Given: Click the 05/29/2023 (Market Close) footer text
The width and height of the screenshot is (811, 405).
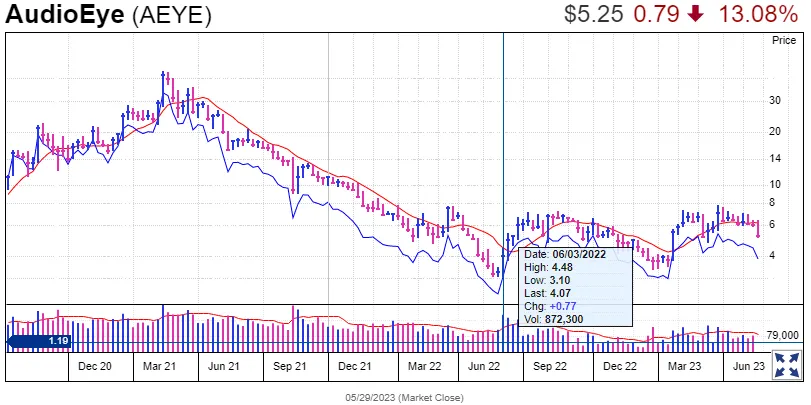Looking at the screenshot, I should click(x=405, y=398).
